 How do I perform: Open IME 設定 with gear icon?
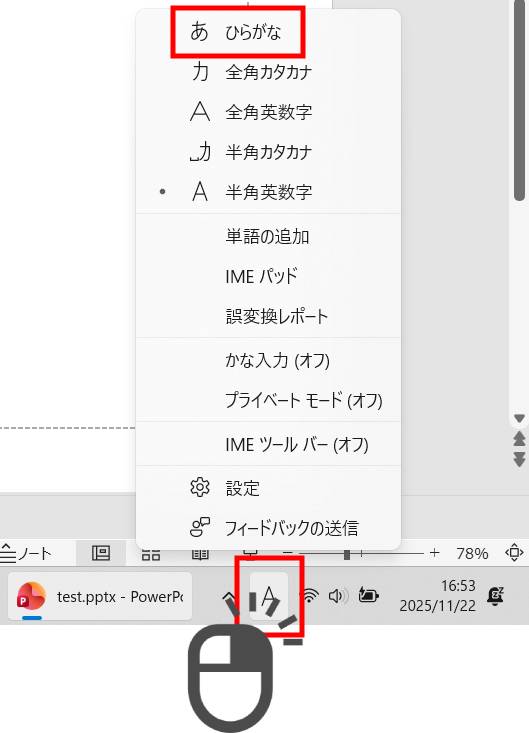268,488
